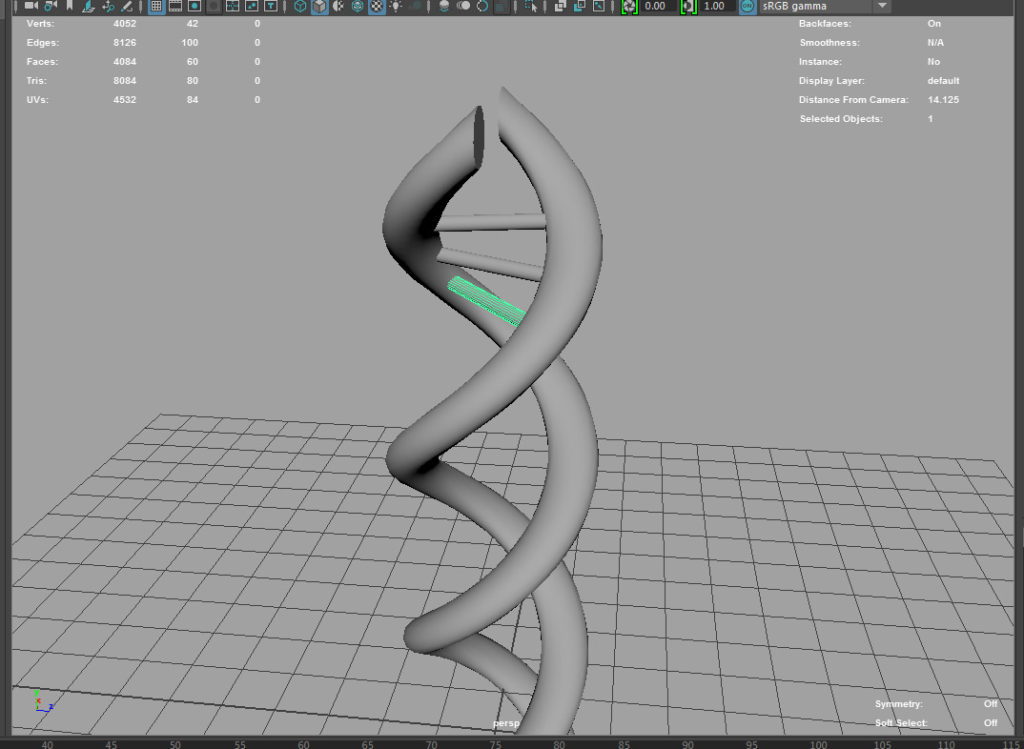Toggle the Field Chart display
Viewport: 1024px width, 749px height.
click(232, 6)
